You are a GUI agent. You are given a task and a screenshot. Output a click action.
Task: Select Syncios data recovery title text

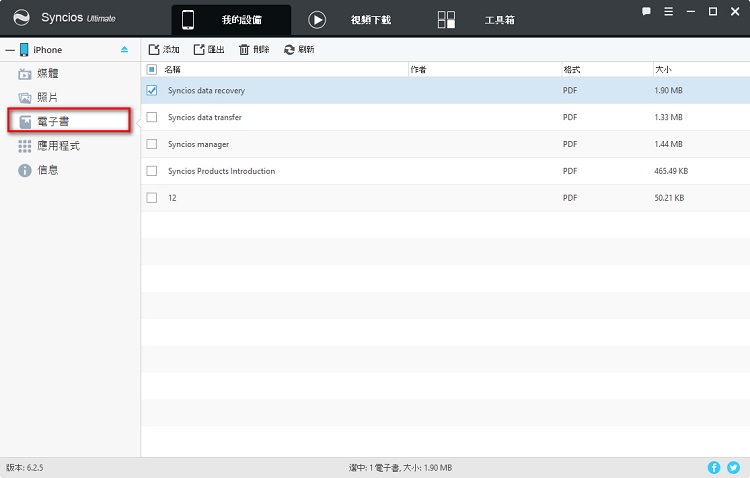click(x=206, y=90)
